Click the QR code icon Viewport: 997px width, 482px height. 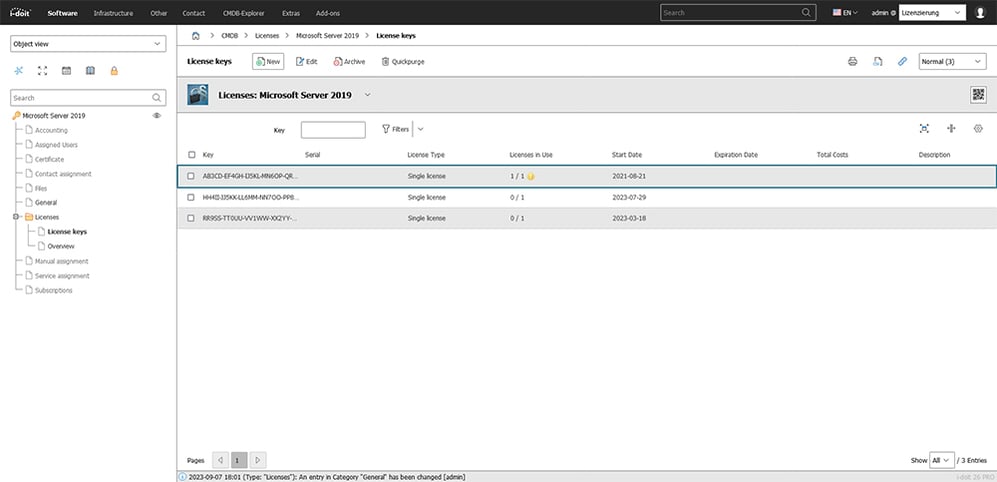click(x=978, y=95)
